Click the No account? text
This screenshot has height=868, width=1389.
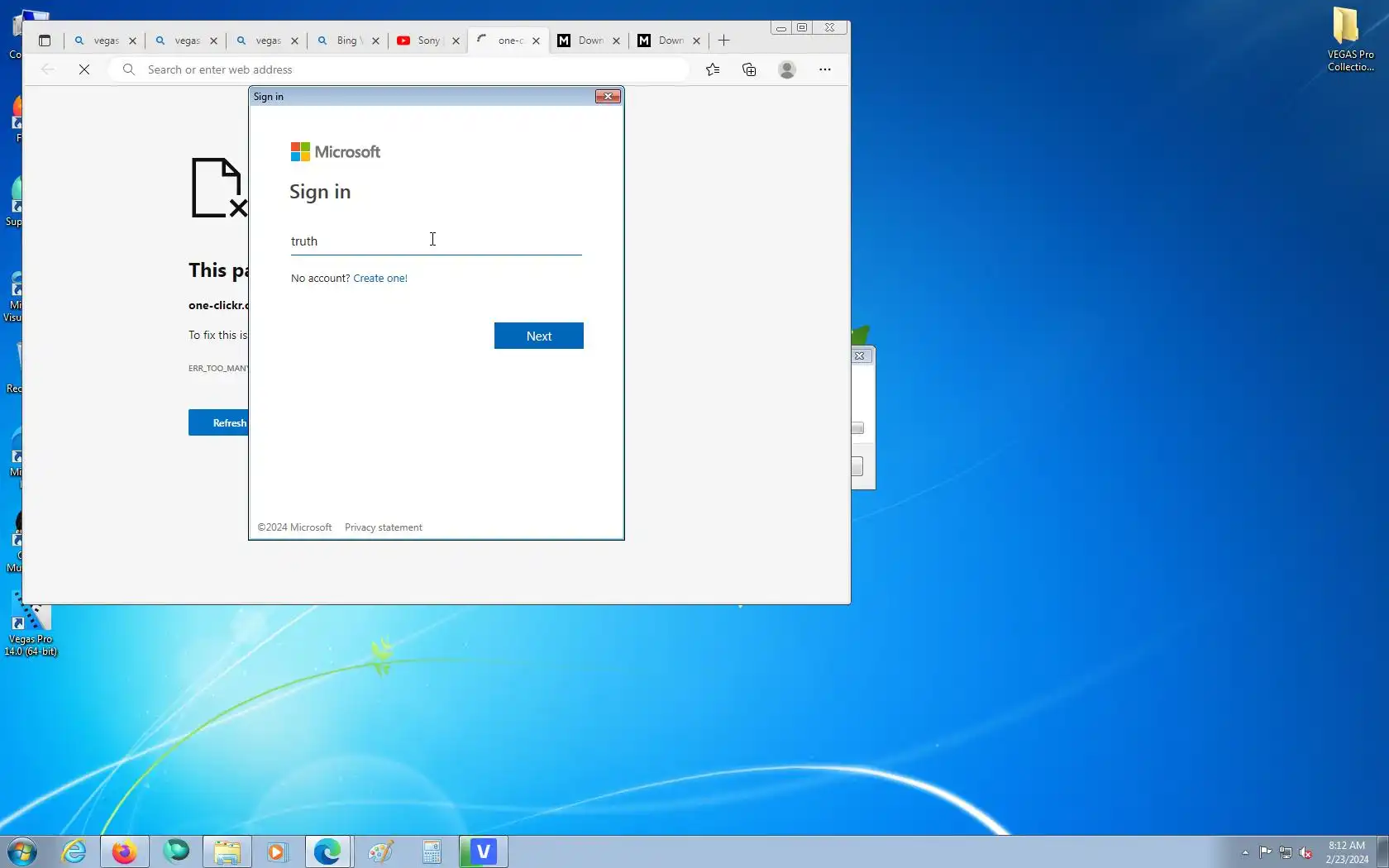point(320,279)
